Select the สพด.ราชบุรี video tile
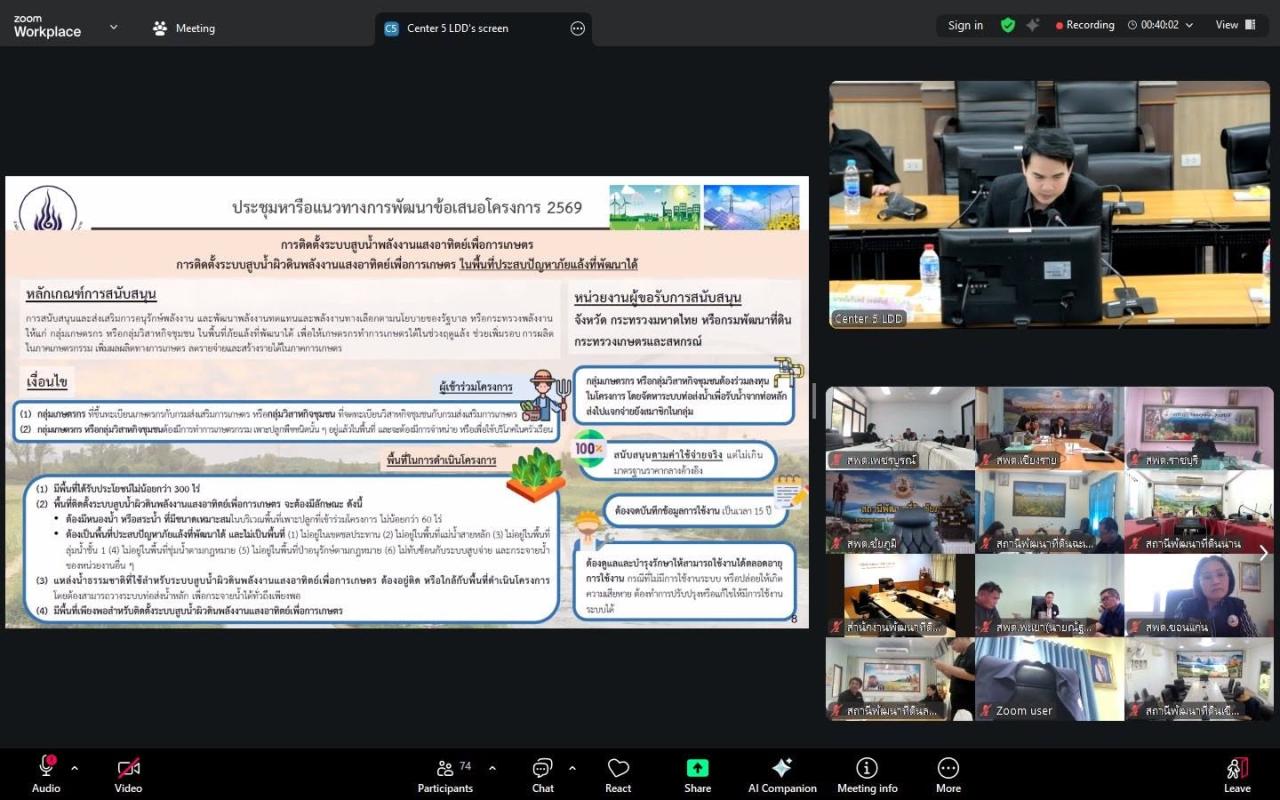1280x800 pixels. 1199,428
